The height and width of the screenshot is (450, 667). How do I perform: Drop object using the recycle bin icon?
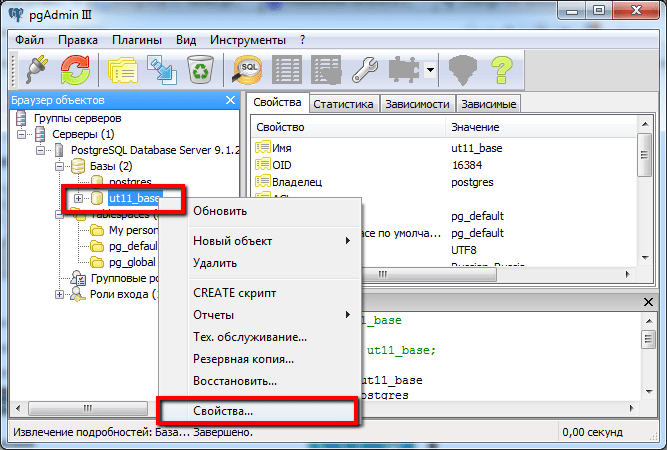click(200, 69)
